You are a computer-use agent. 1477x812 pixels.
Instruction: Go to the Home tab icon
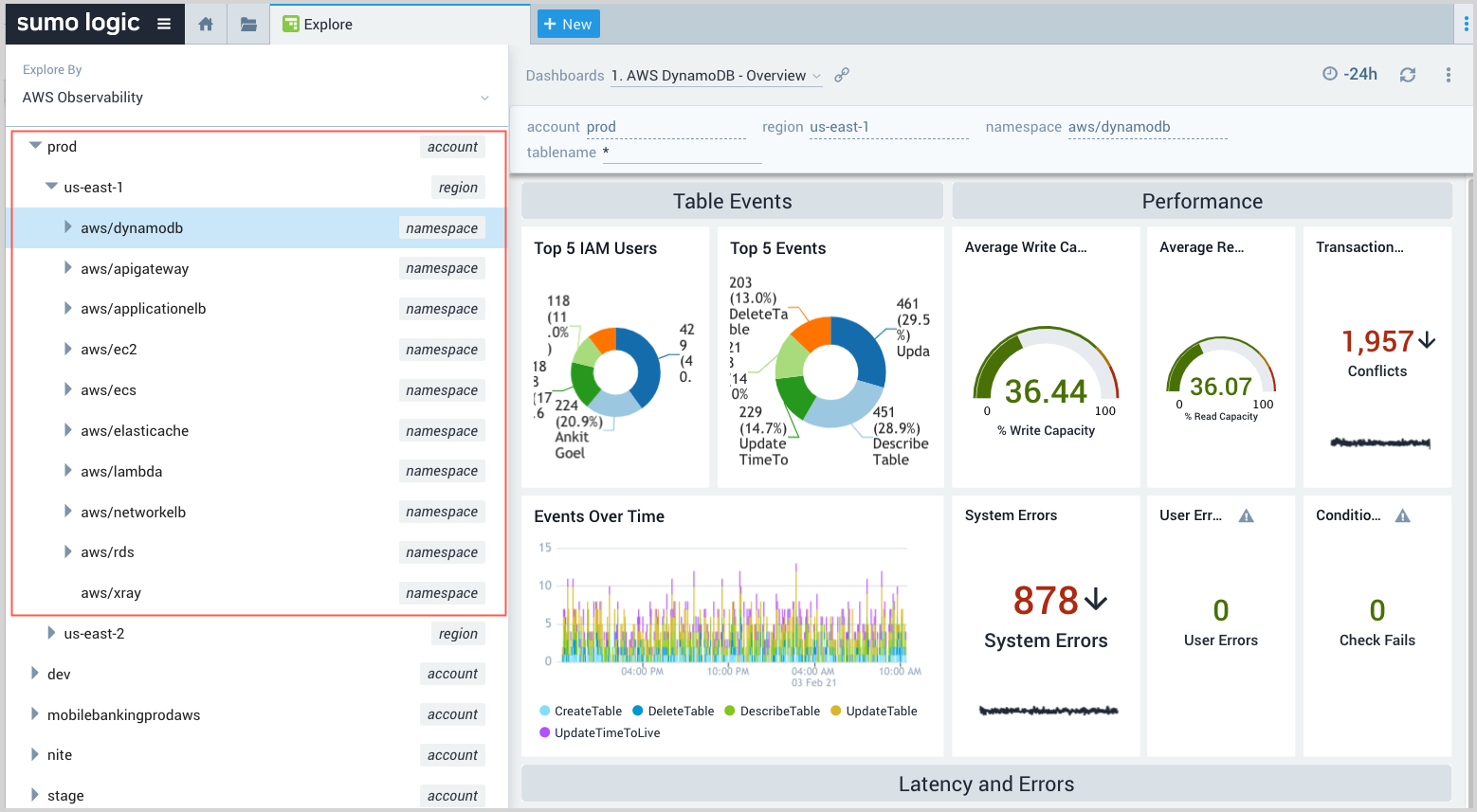click(206, 25)
